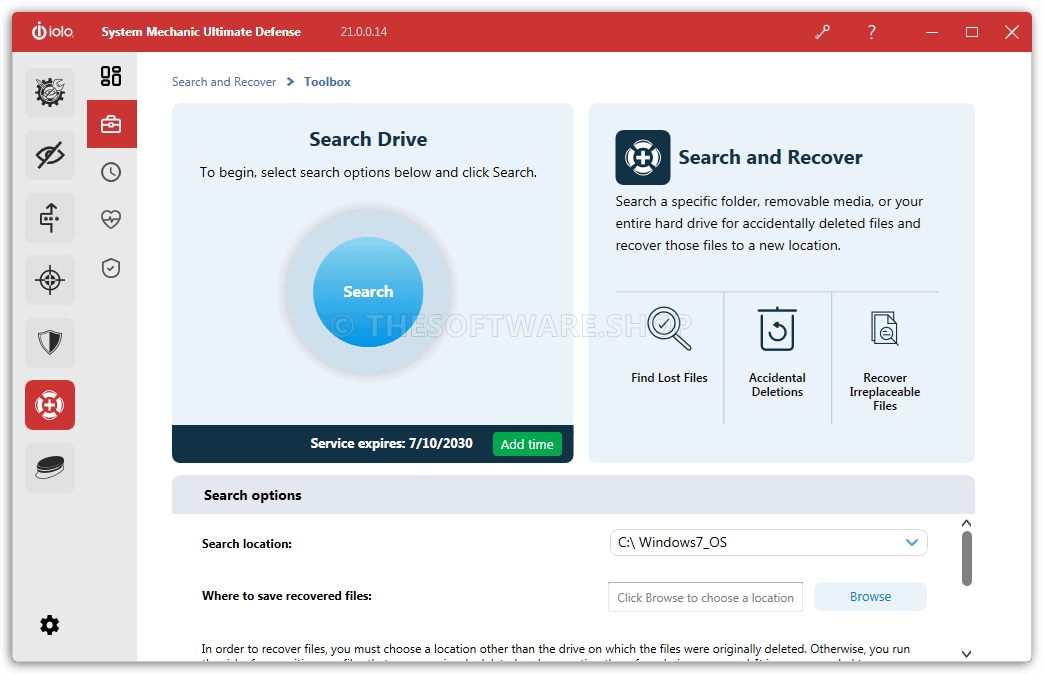Open the upward arrow sidebar icon
1044x674 pixels.
tap(50, 218)
